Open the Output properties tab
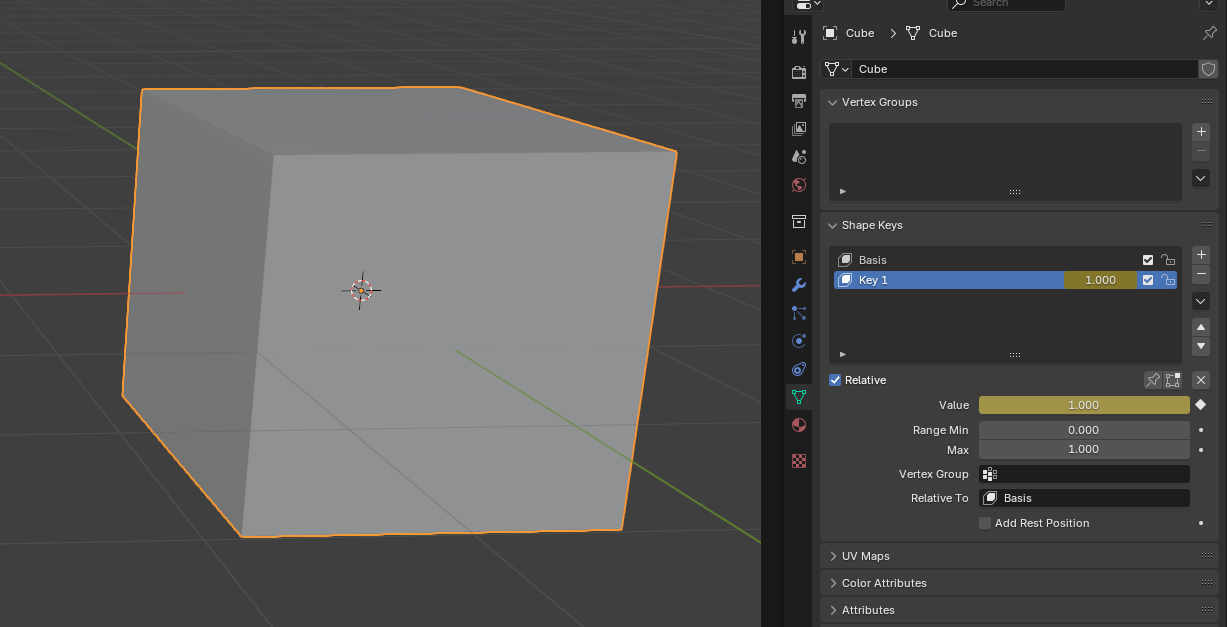Image resolution: width=1227 pixels, height=627 pixels. pos(798,101)
